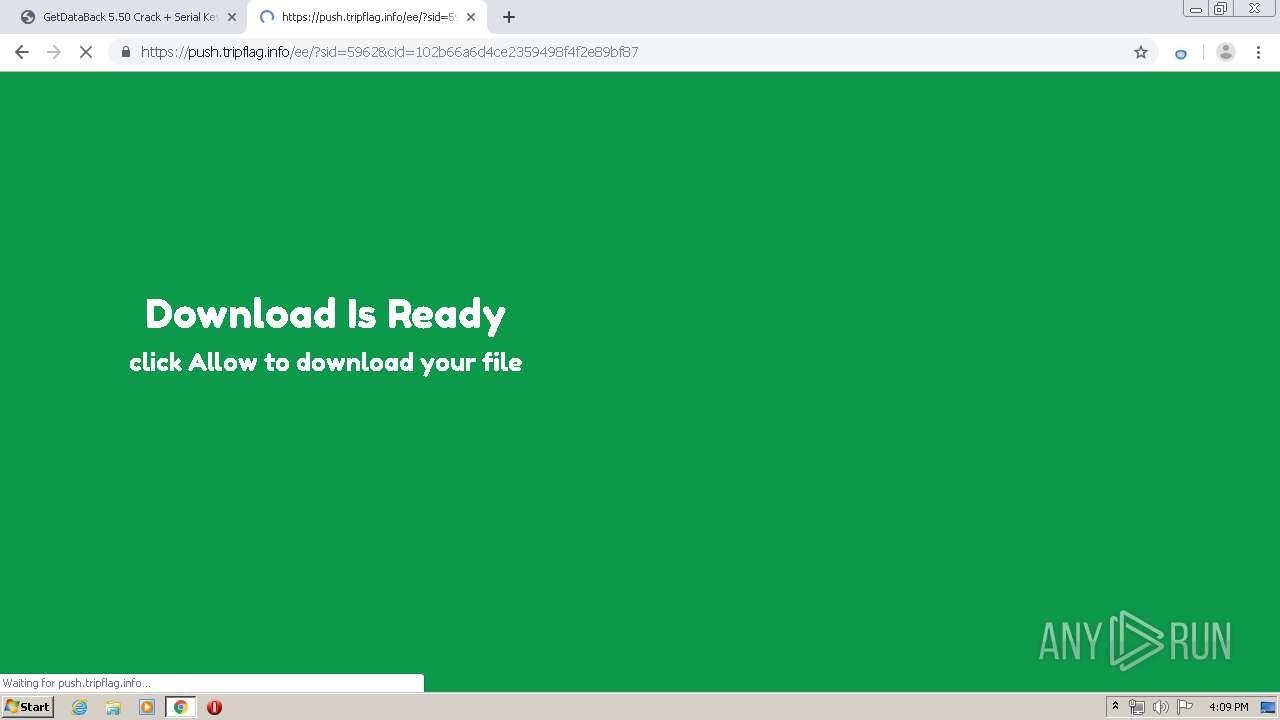This screenshot has height=720, width=1280.
Task: Open a new tab with the plus button
Action: point(509,17)
